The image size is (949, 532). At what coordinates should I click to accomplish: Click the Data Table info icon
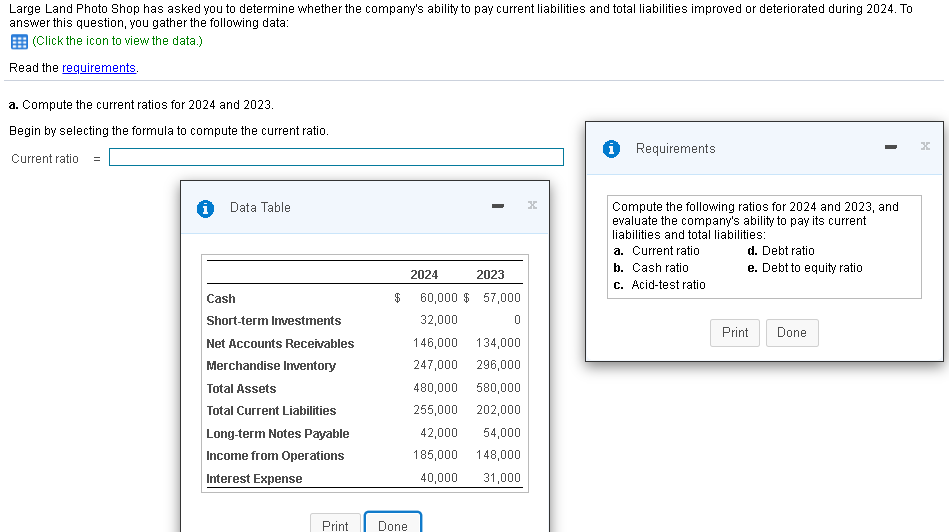tap(205, 209)
